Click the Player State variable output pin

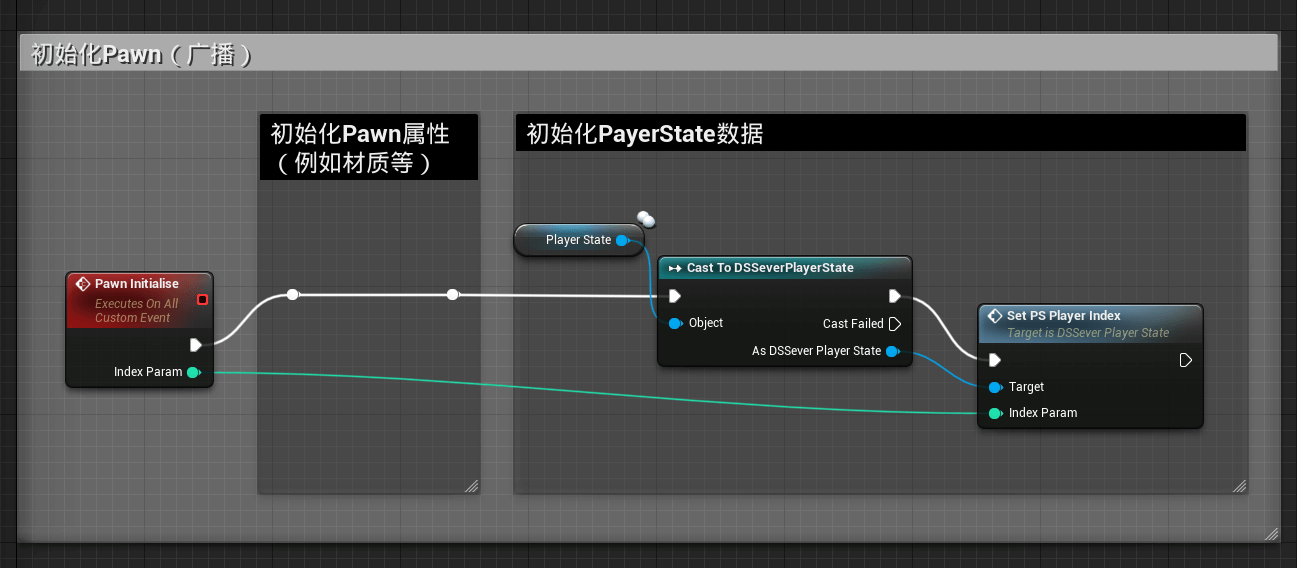point(622,240)
